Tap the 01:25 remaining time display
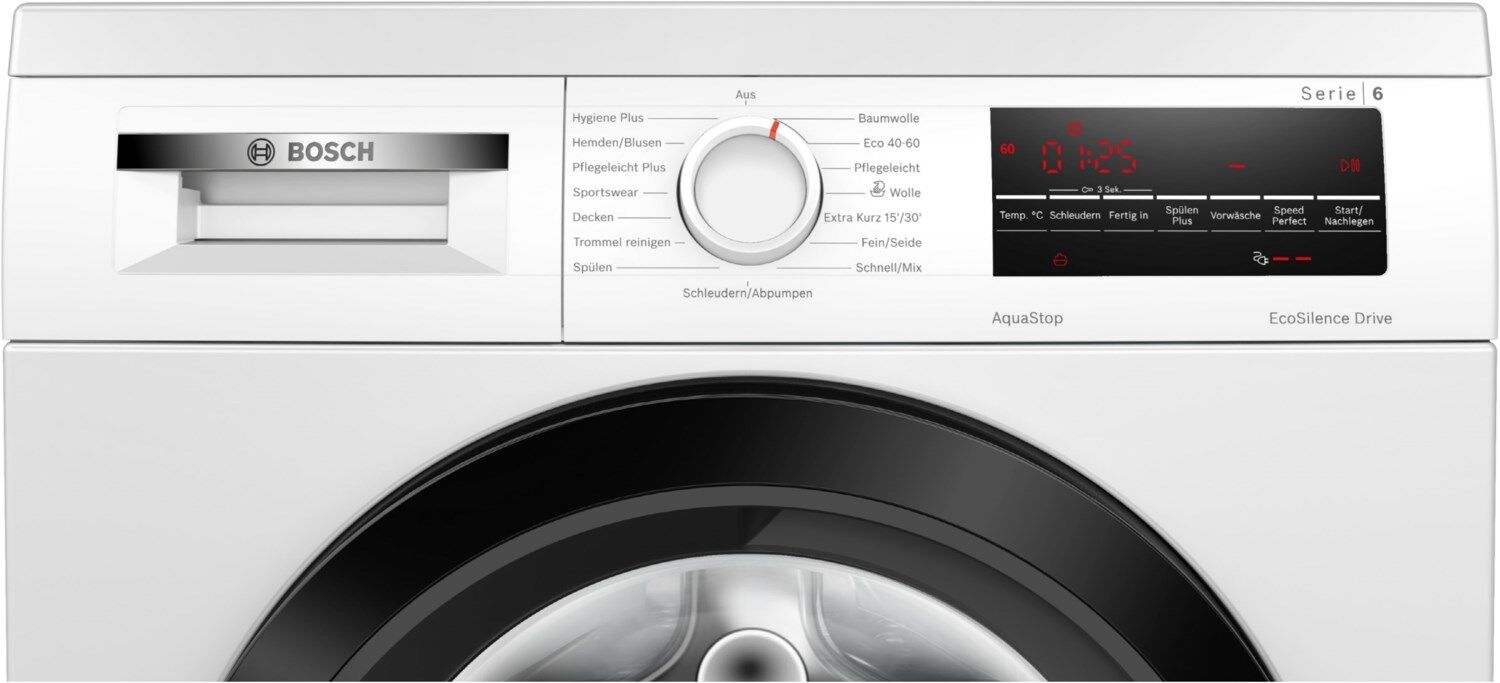Viewport: 1500px width, 683px height. coord(1089,157)
